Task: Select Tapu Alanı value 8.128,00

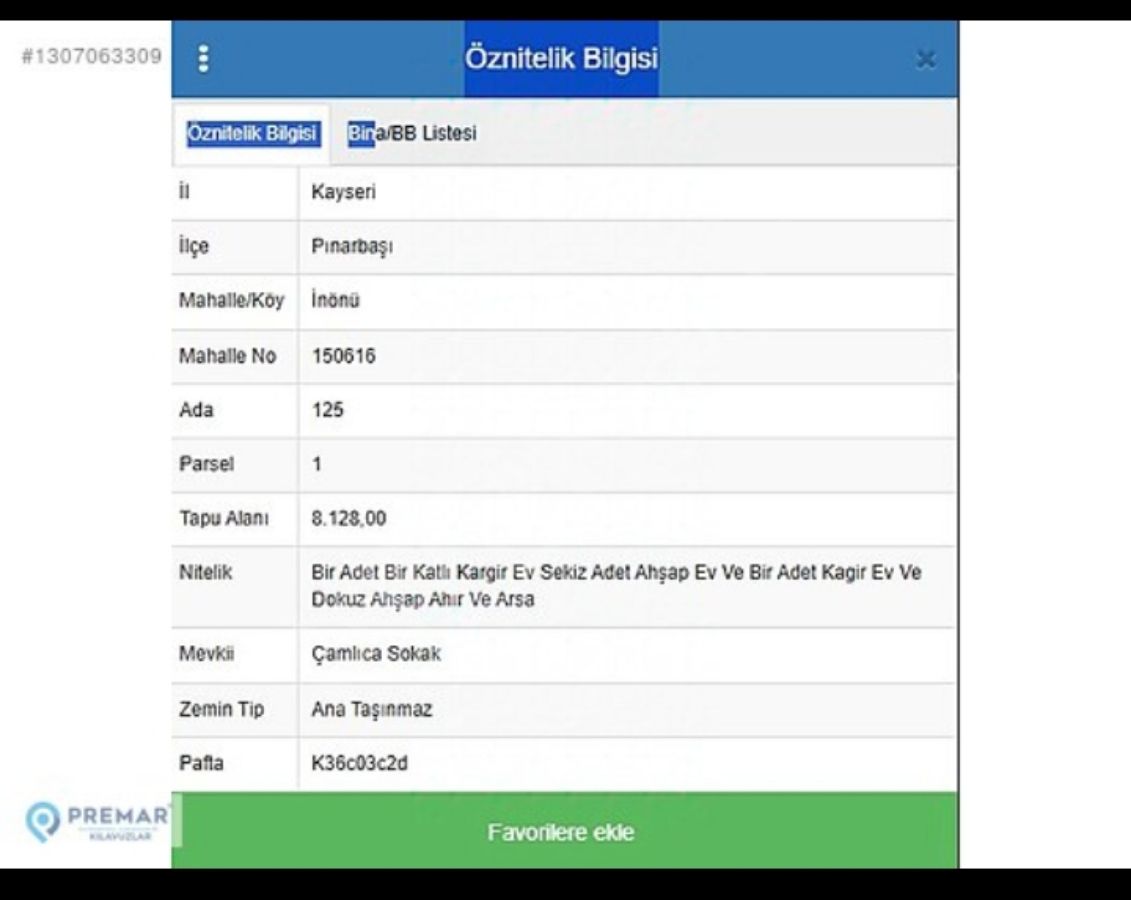Action: click(349, 519)
